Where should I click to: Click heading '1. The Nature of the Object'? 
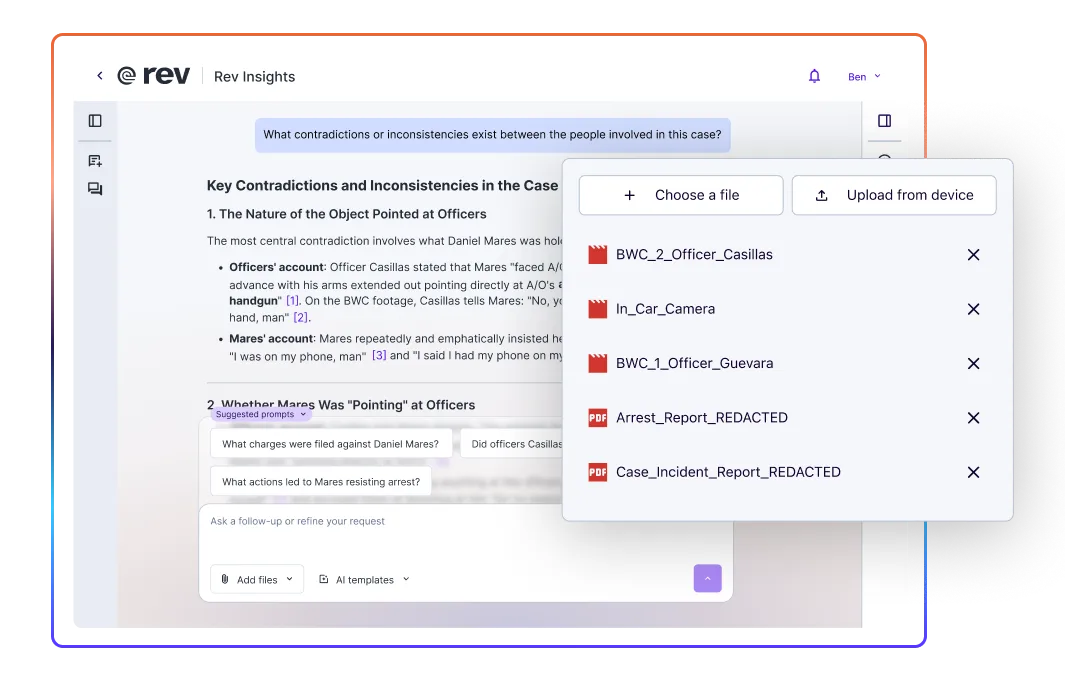pyautogui.click(x=346, y=214)
